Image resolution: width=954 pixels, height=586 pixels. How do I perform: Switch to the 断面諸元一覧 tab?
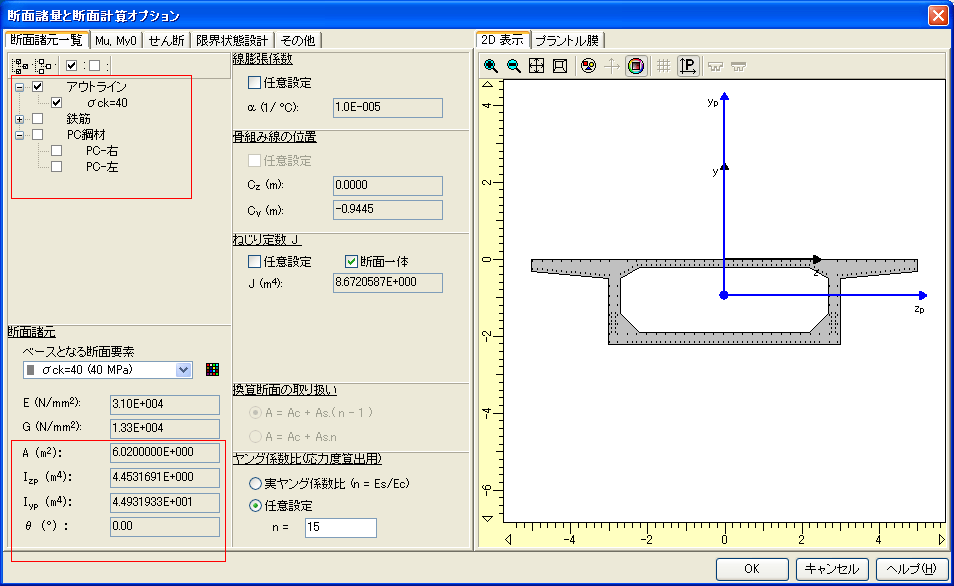click(x=47, y=40)
